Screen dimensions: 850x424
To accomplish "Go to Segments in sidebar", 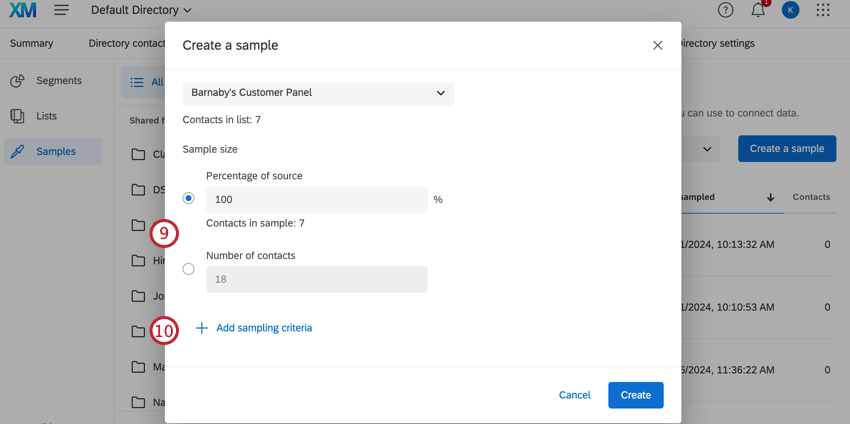I will click(x=58, y=80).
